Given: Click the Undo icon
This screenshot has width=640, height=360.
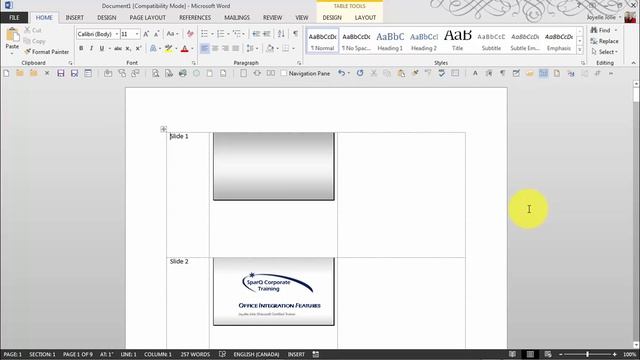Looking at the screenshot, I should pos(341,73).
